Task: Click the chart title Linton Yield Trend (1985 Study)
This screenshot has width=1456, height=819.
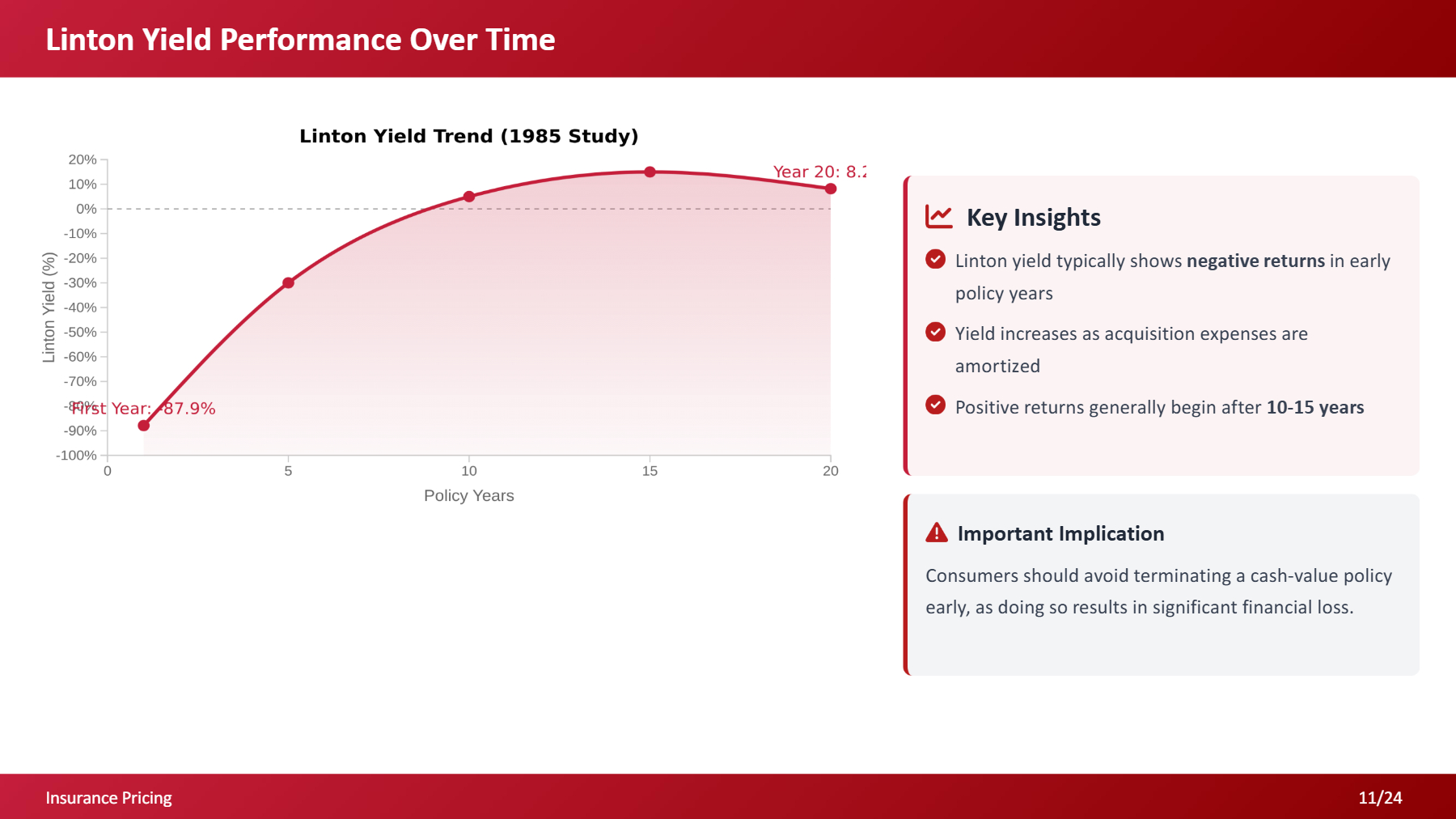Action: point(469,136)
